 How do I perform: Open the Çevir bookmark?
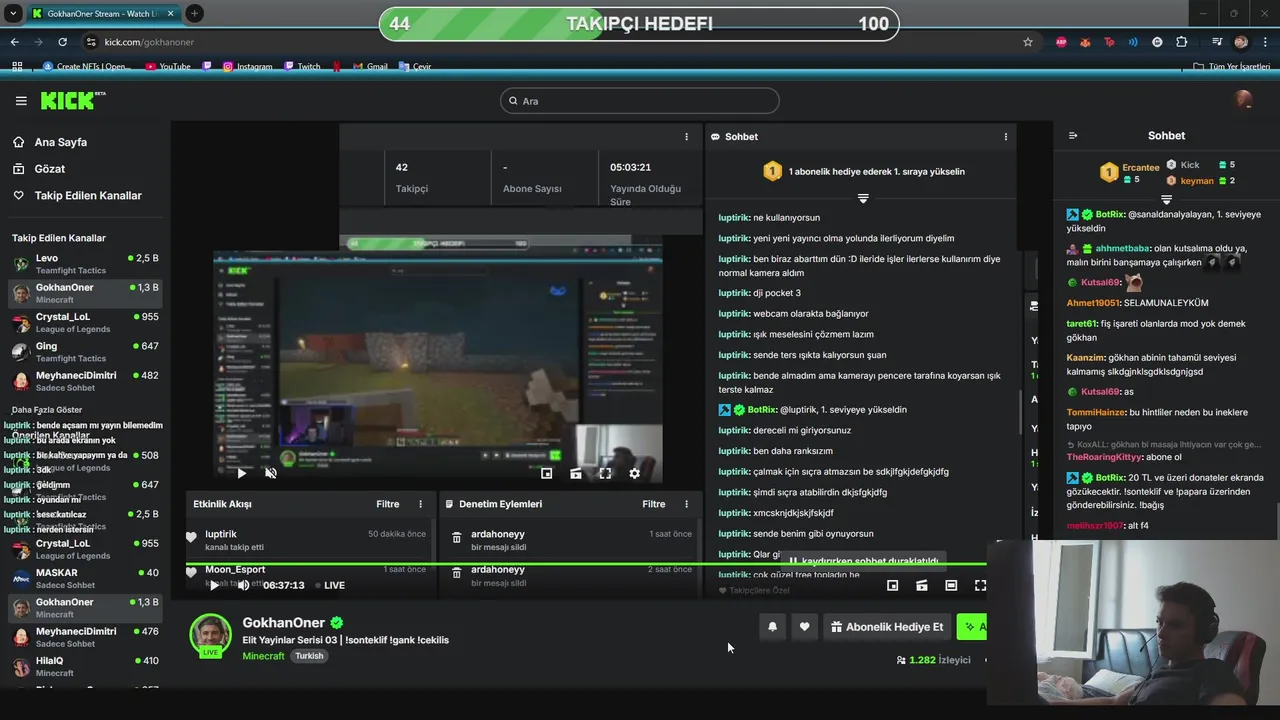[415, 66]
